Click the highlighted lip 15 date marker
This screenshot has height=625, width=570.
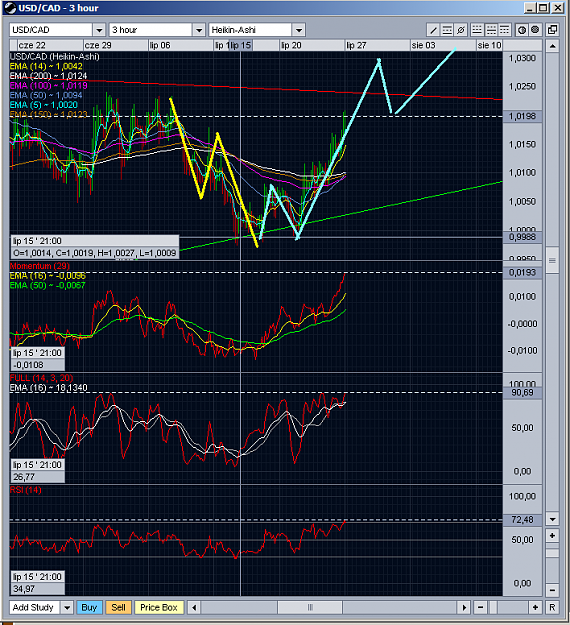tap(241, 45)
